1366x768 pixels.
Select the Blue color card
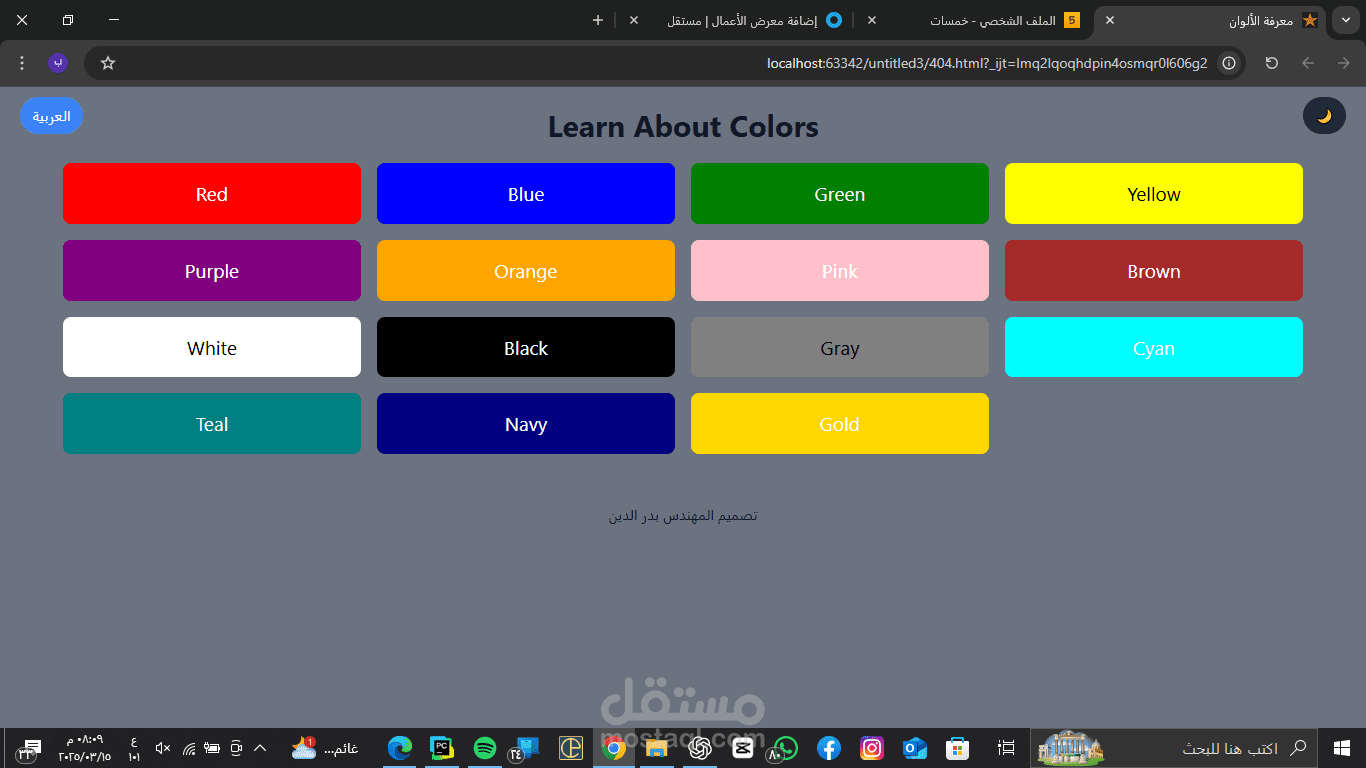(526, 194)
